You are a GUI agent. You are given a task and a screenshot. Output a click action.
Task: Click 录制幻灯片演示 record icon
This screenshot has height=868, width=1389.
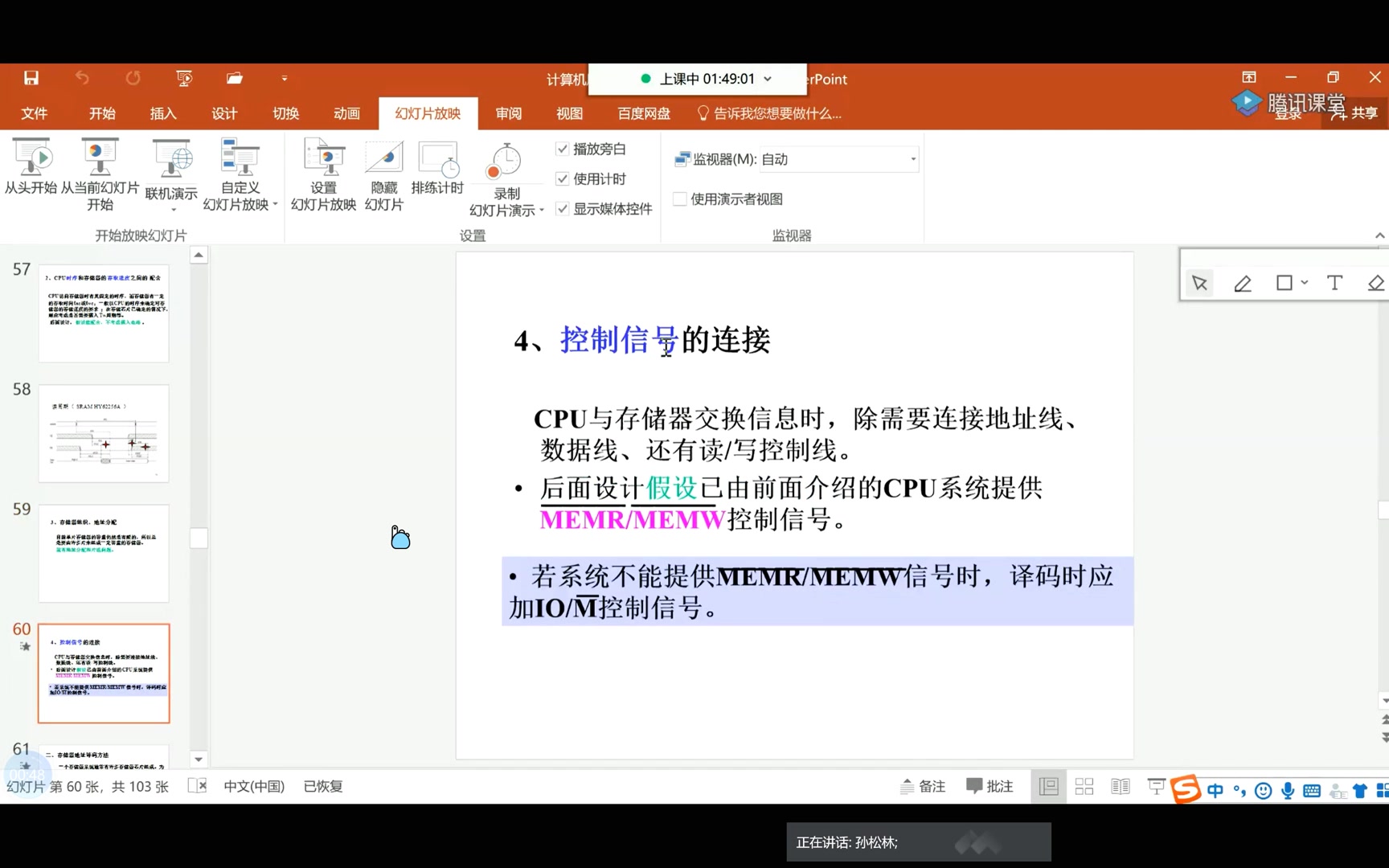(506, 180)
